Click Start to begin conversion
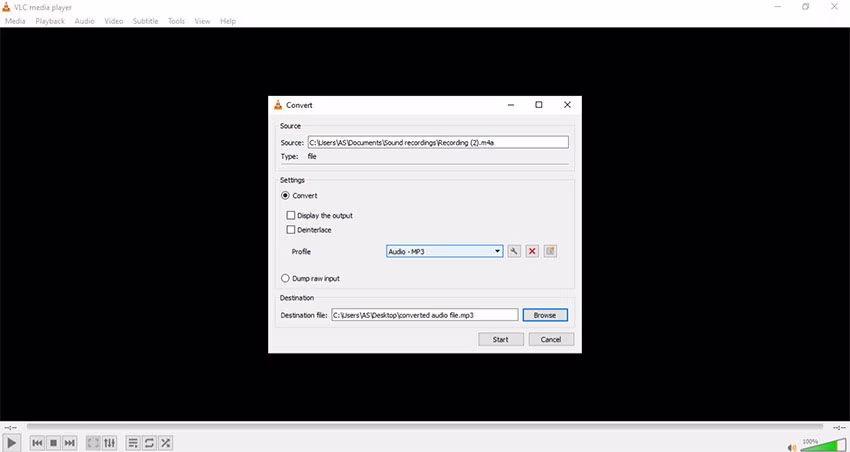 (501, 339)
